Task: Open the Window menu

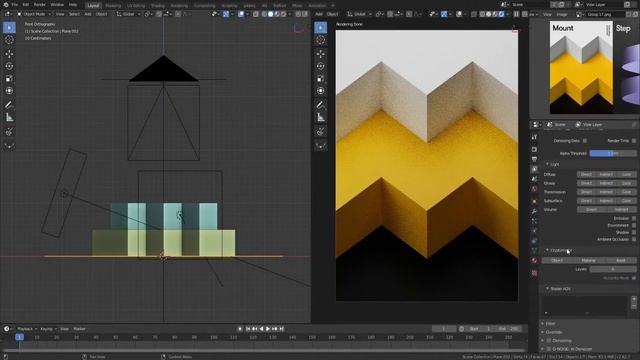Action: pos(57,4)
